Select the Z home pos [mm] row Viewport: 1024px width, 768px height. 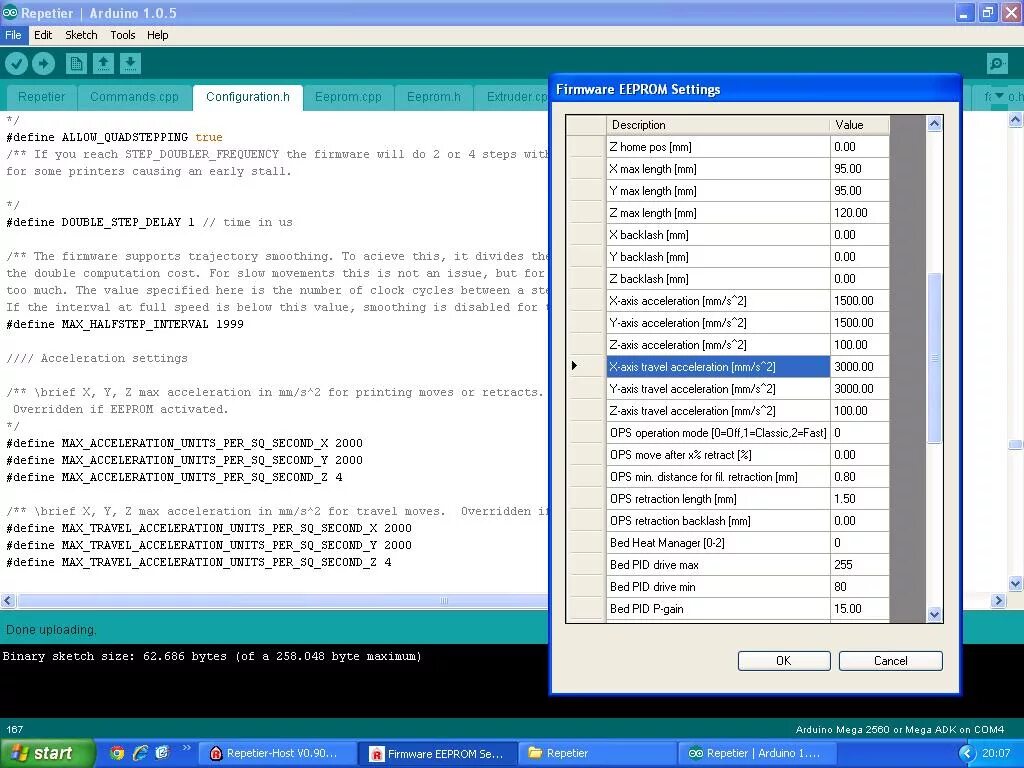pyautogui.click(x=718, y=147)
